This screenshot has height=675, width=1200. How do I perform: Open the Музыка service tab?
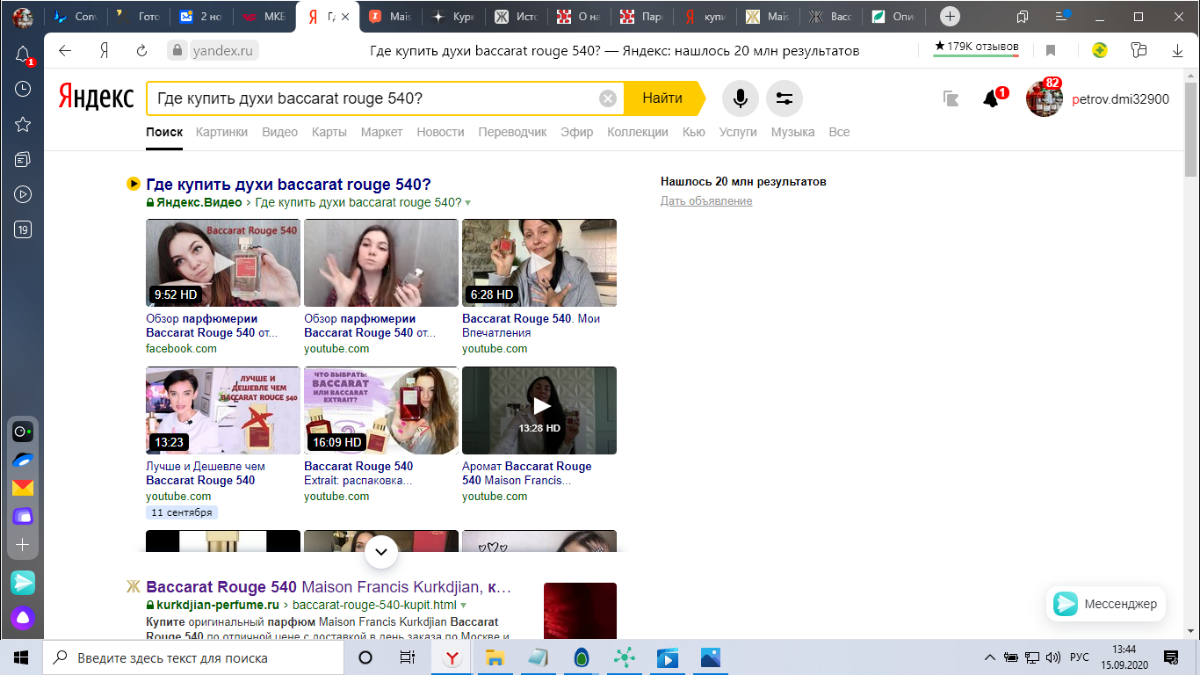[793, 132]
